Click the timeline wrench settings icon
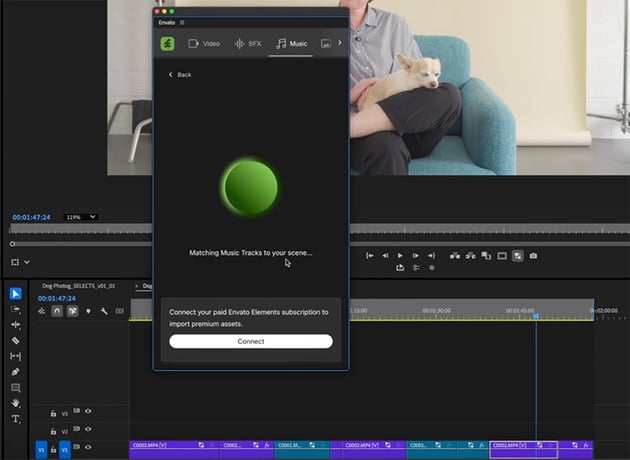Viewport: 630px width, 460px height. point(104,311)
